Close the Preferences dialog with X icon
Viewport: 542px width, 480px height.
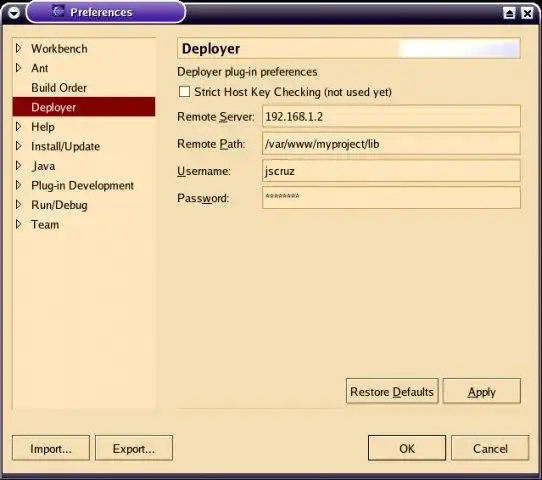coord(527,13)
